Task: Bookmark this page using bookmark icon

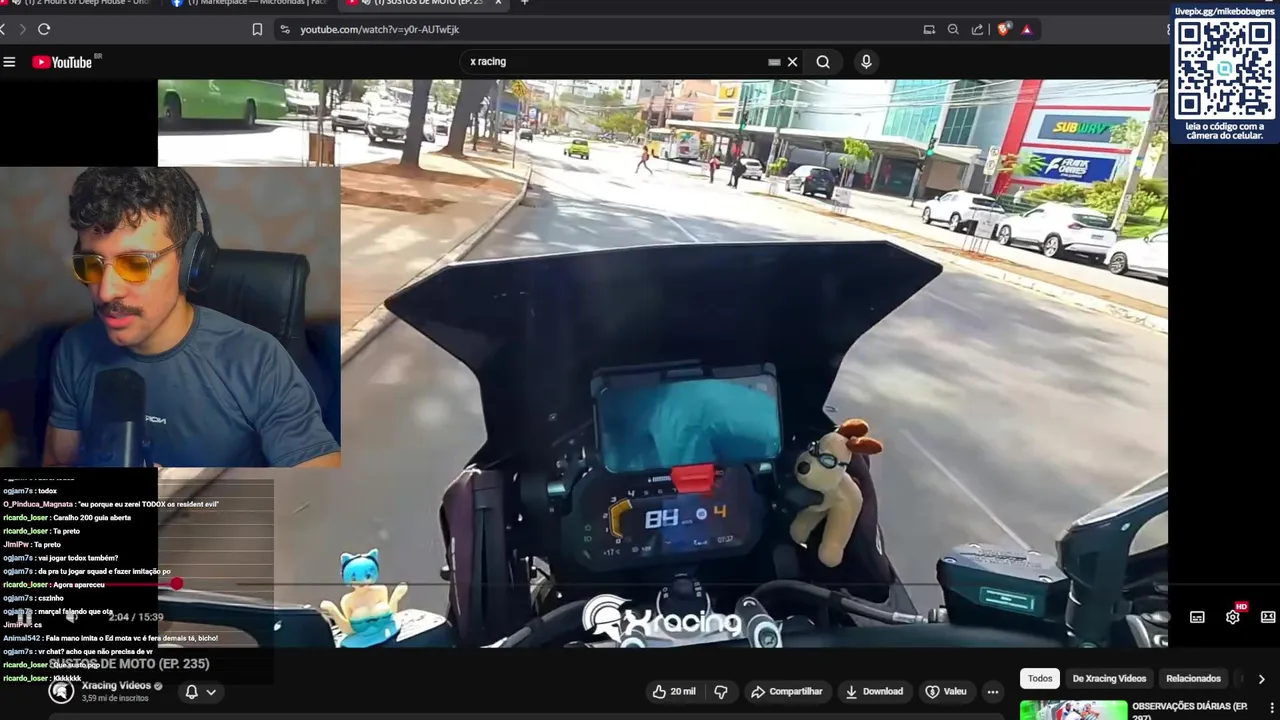Action: point(257,30)
